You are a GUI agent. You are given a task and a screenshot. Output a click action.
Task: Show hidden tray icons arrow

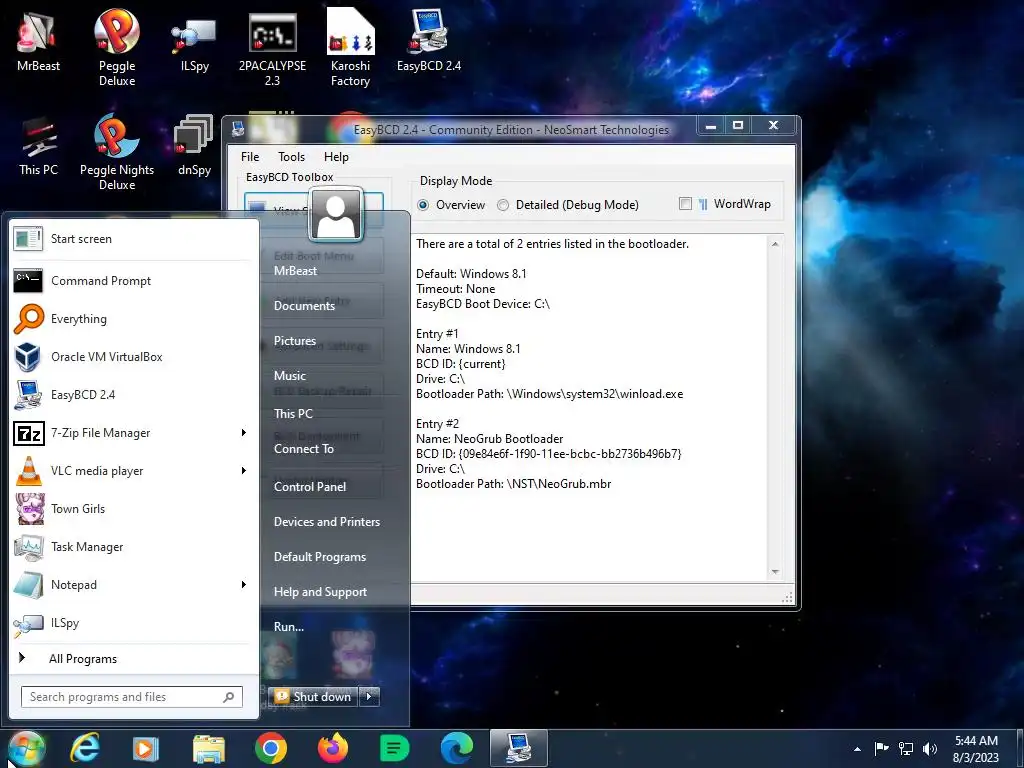point(857,749)
